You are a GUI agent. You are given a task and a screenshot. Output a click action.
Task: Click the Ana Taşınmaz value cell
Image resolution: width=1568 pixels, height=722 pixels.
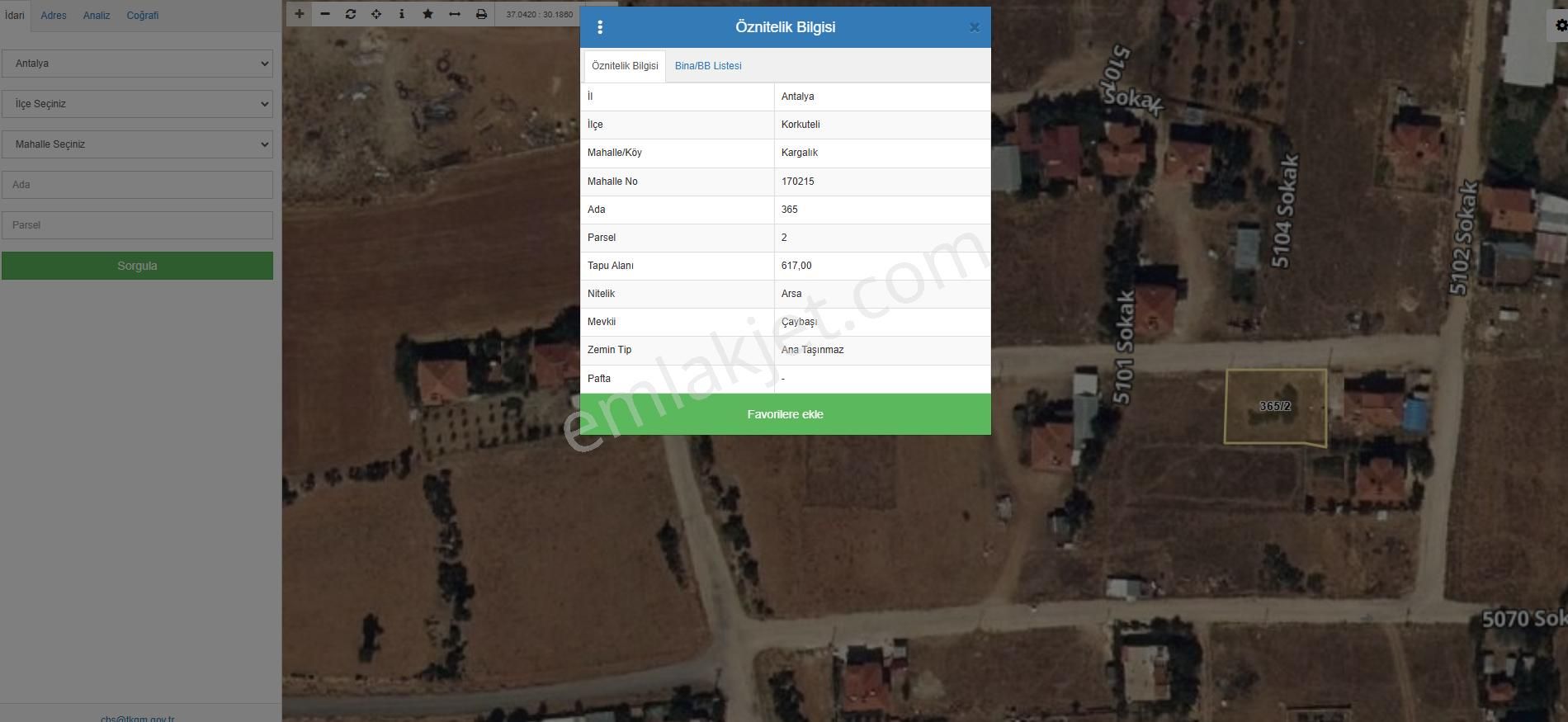(x=882, y=350)
